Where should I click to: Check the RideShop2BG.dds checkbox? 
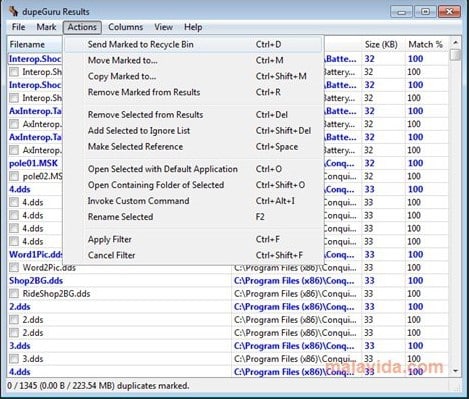(x=14, y=294)
